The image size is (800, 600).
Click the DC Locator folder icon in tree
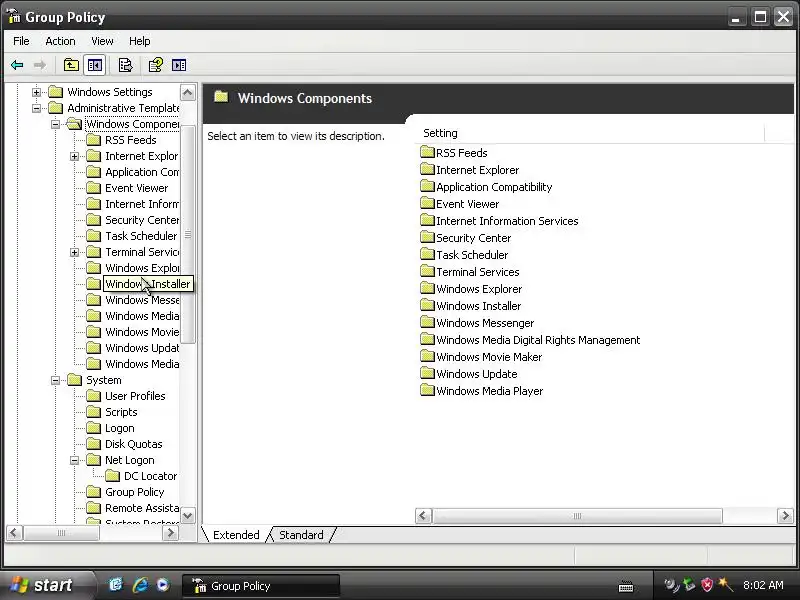112,476
